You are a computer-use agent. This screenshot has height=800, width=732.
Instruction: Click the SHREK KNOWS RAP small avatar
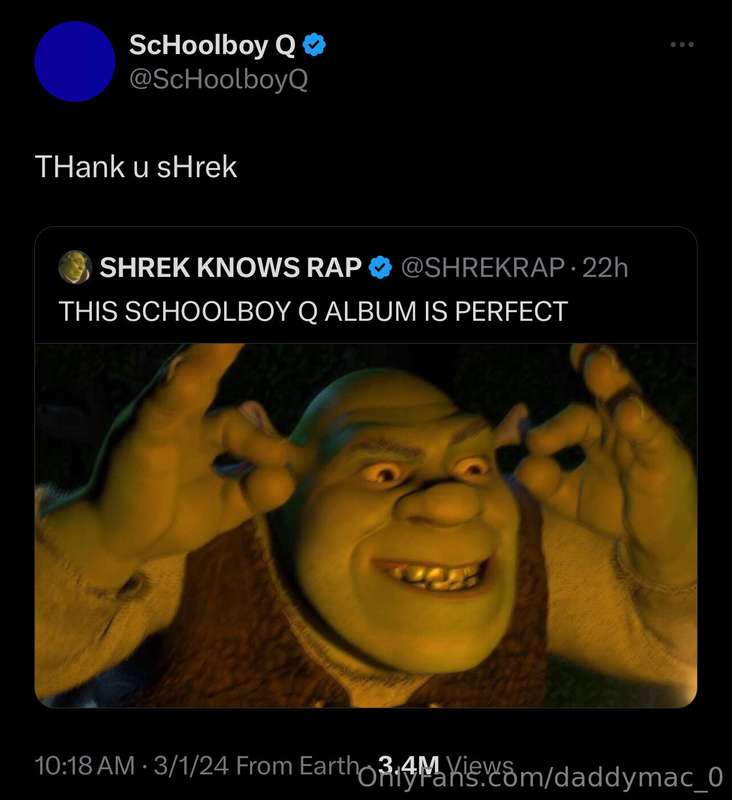click(x=75, y=267)
